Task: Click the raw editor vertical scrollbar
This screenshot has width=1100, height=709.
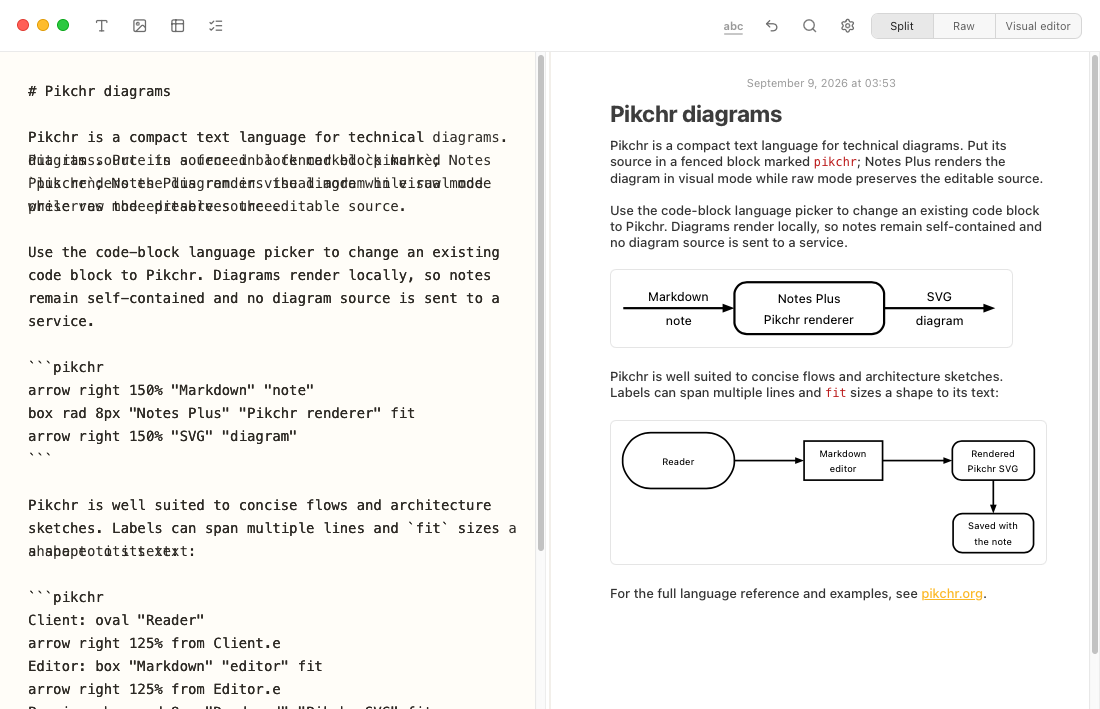Action: 541,303
